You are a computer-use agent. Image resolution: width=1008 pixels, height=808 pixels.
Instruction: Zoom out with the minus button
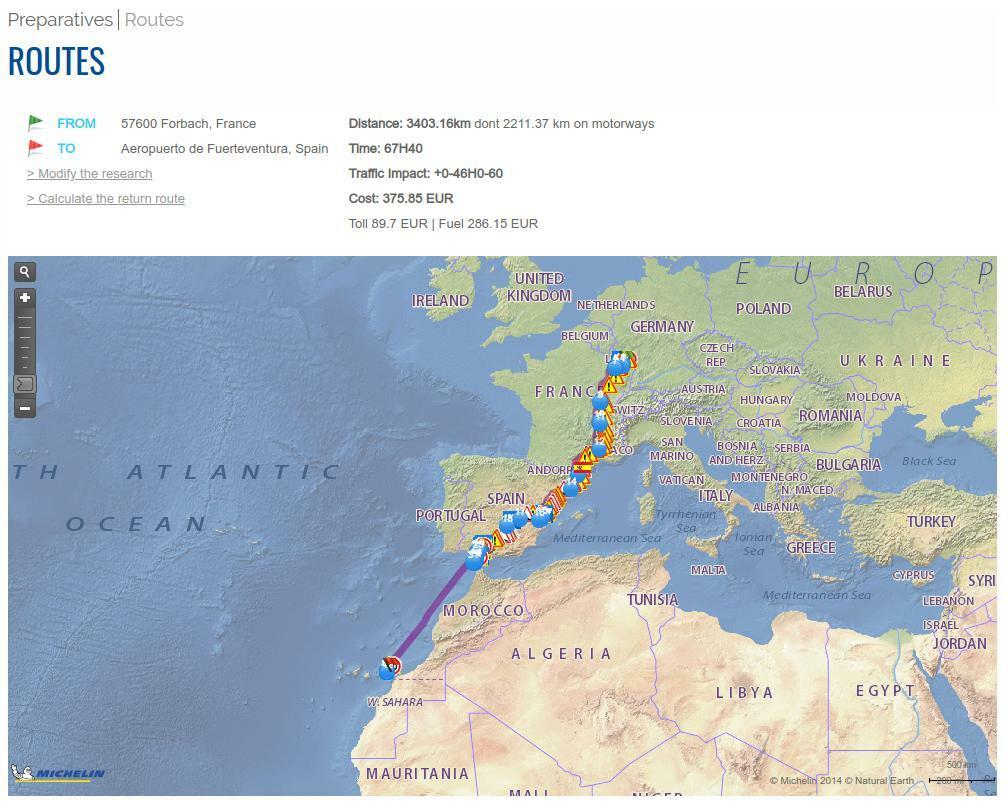[x=25, y=408]
